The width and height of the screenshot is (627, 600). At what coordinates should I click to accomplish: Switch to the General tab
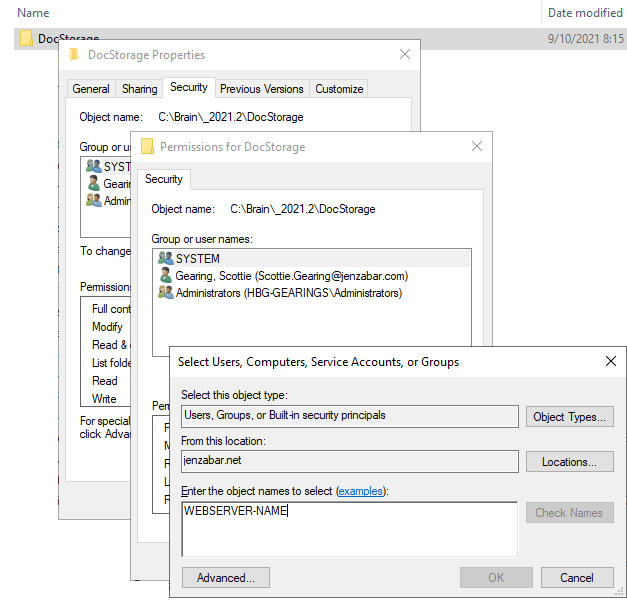(91, 89)
